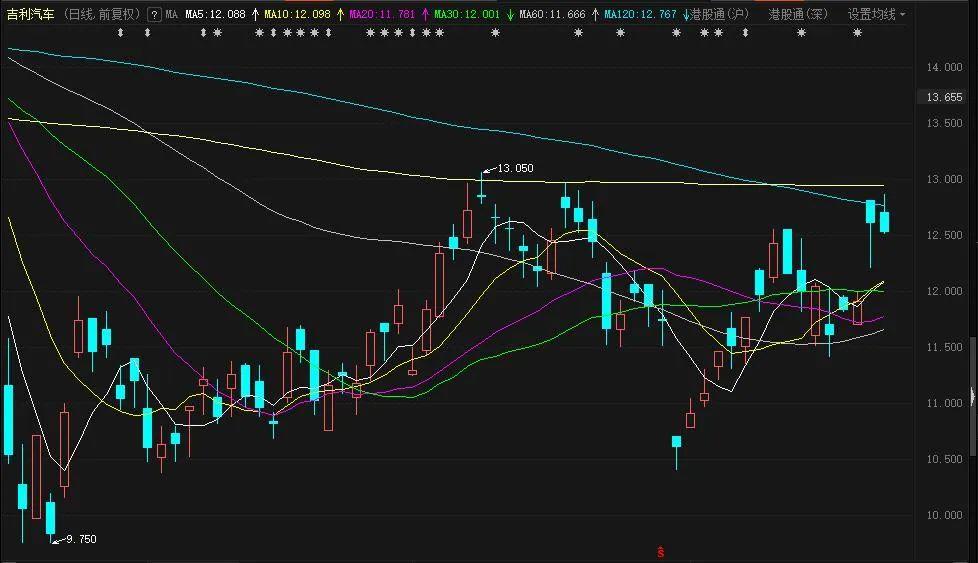The width and height of the screenshot is (978, 563).
Task: Switch to the 港股通(沪) tab
Action: click(719, 14)
